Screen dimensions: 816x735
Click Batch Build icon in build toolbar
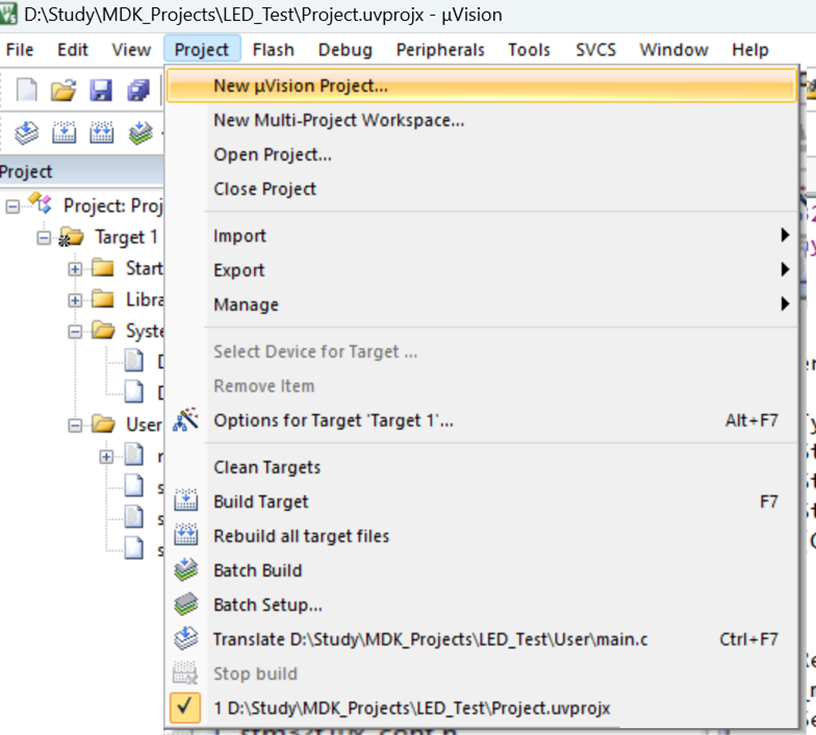(140, 133)
